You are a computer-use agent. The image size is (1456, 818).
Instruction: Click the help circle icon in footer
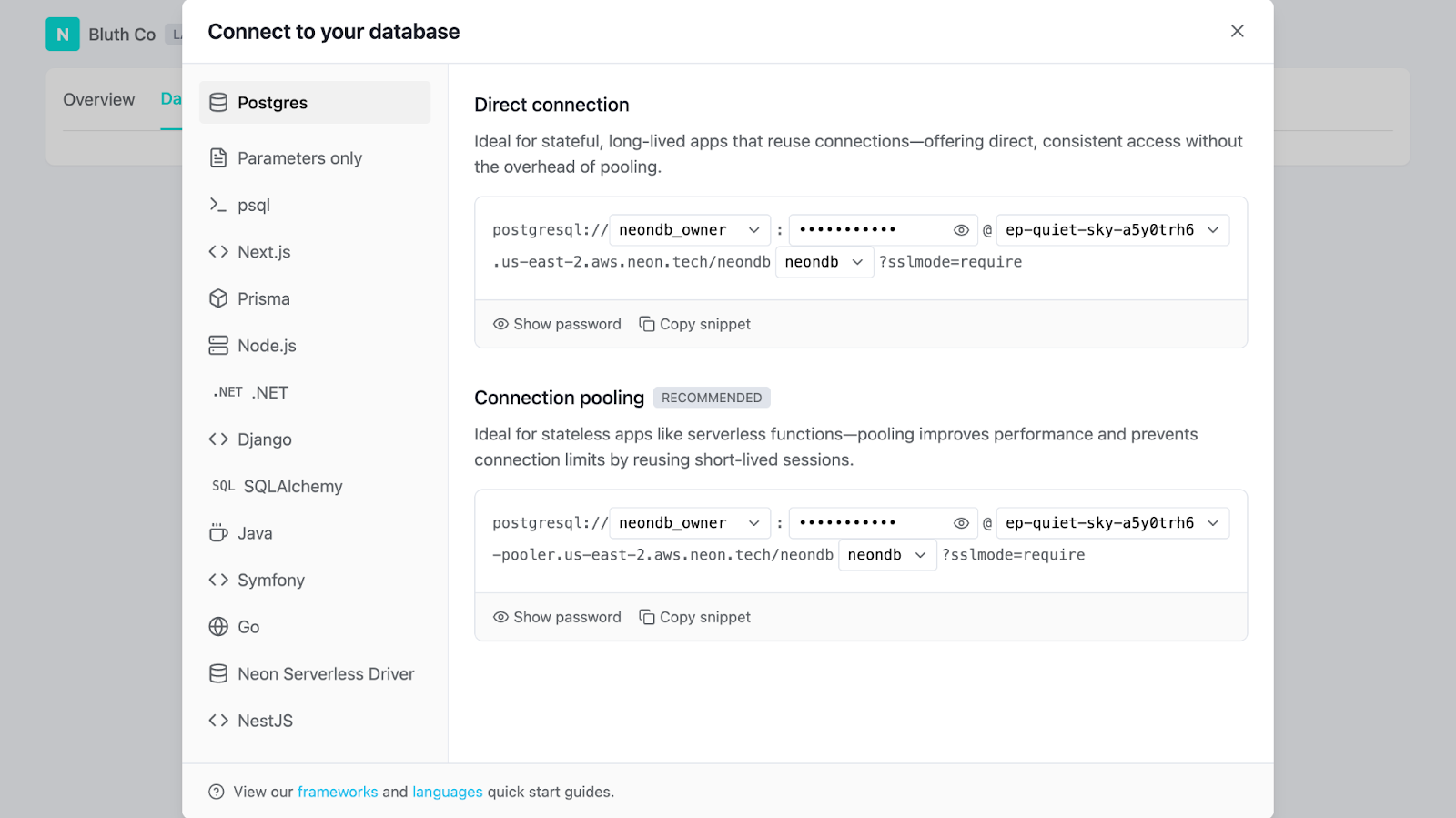click(x=216, y=792)
